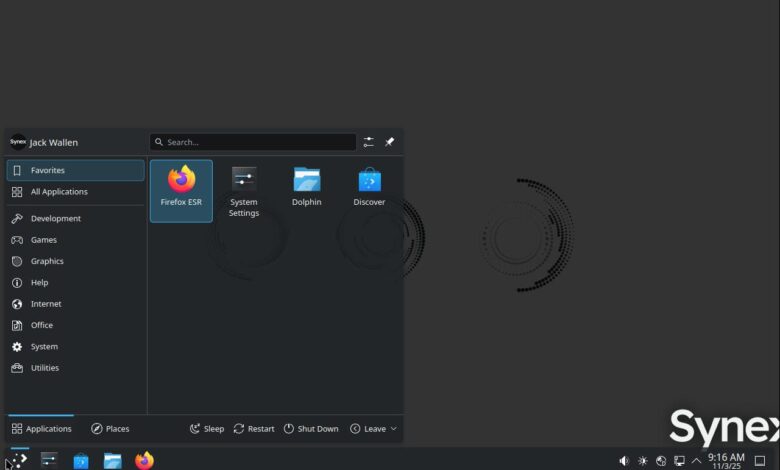The height and width of the screenshot is (470, 780).
Task: Select the Favorites category
Action: (x=76, y=170)
